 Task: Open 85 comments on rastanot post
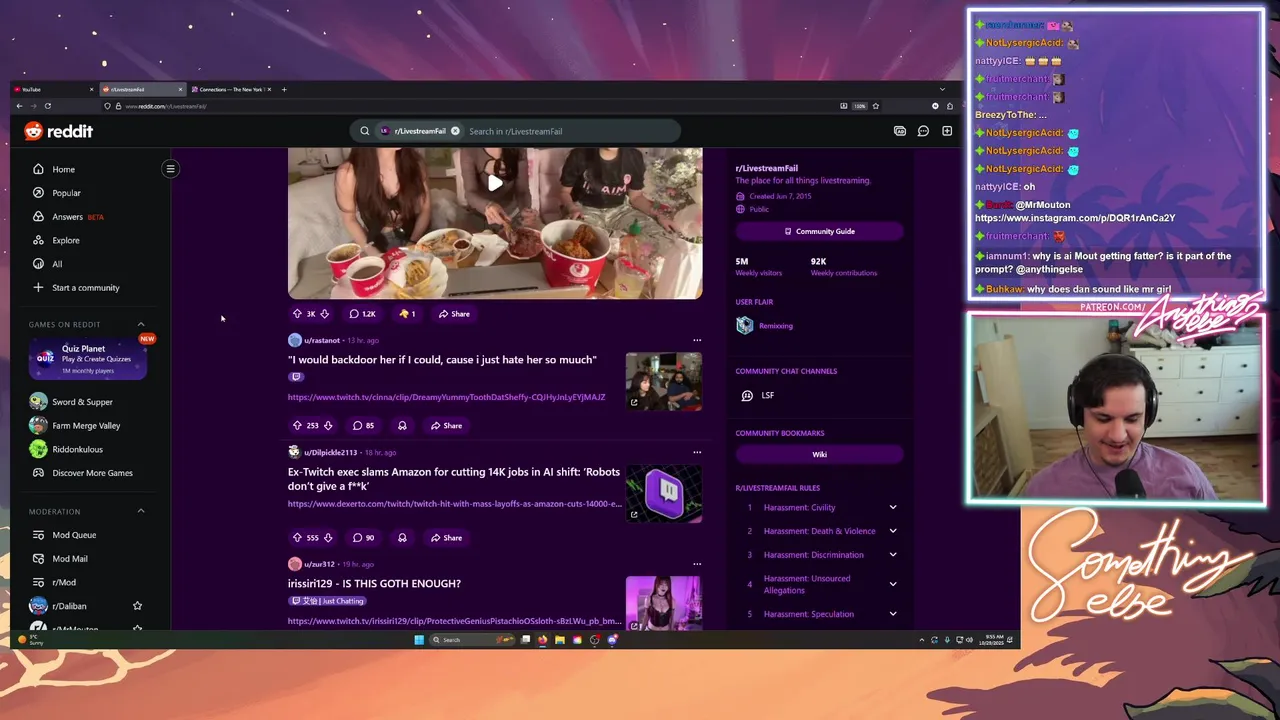coord(363,426)
